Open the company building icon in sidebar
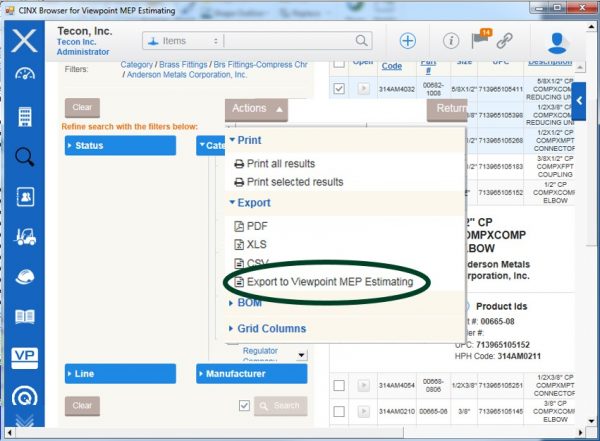The height and width of the screenshot is (441, 600). [x=25, y=117]
